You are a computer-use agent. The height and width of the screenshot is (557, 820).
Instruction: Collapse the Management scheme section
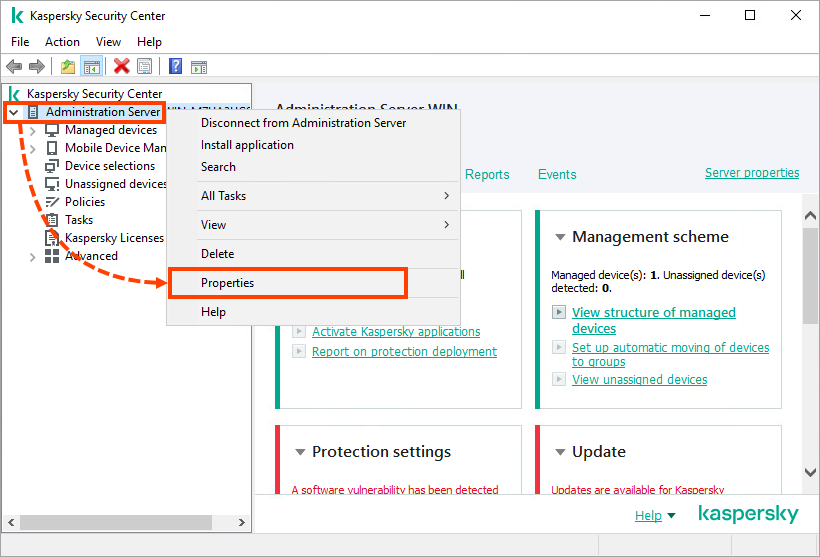560,237
